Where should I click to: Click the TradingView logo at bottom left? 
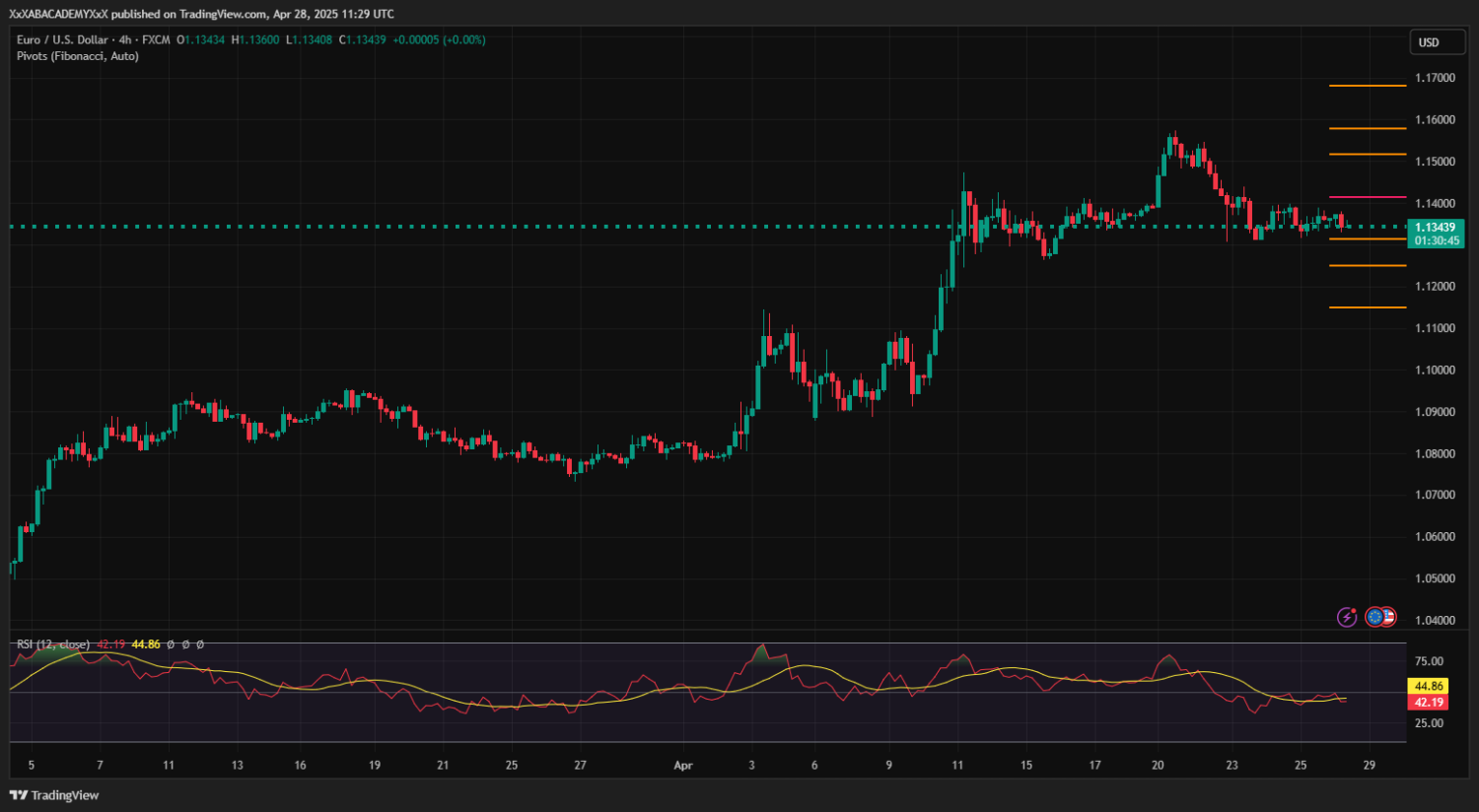pos(54,795)
